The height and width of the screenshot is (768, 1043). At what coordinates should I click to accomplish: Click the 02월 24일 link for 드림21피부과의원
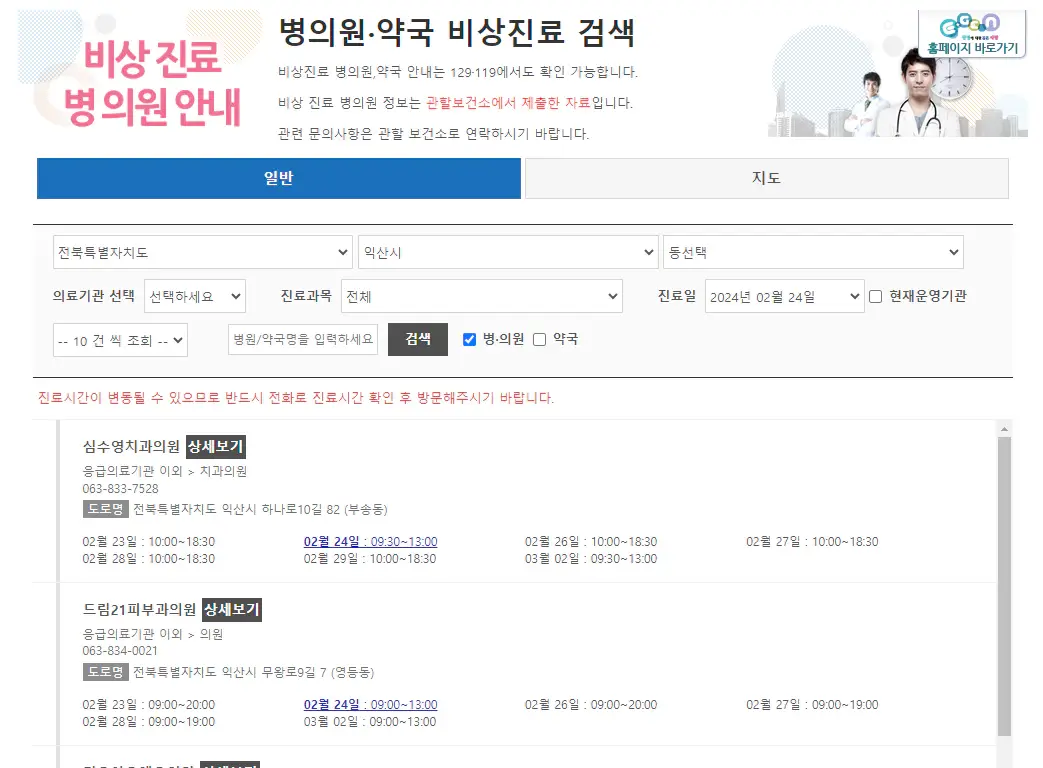pyautogui.click(x=369, y=705)
